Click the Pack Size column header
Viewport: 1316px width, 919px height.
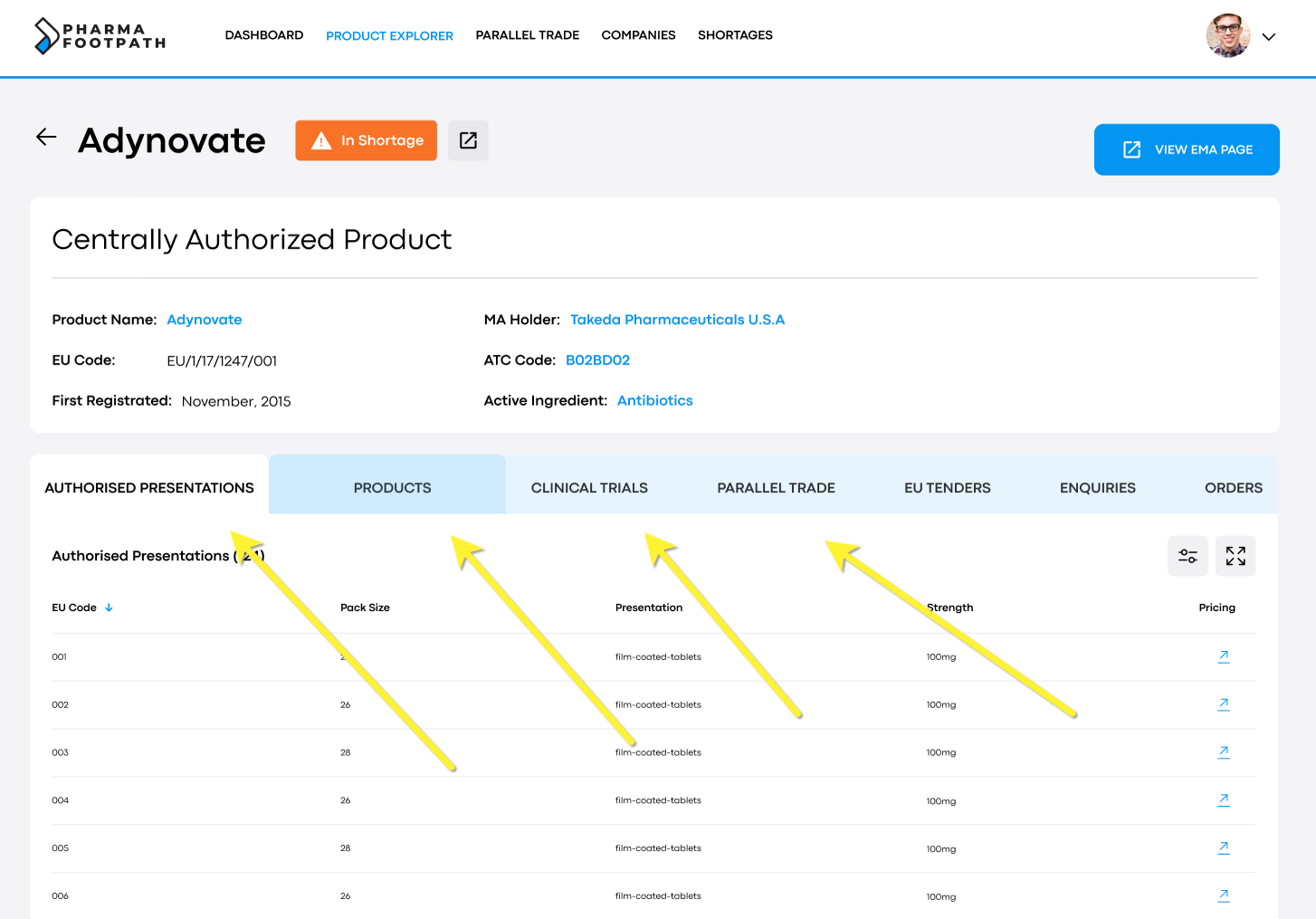tap(365, 608)
